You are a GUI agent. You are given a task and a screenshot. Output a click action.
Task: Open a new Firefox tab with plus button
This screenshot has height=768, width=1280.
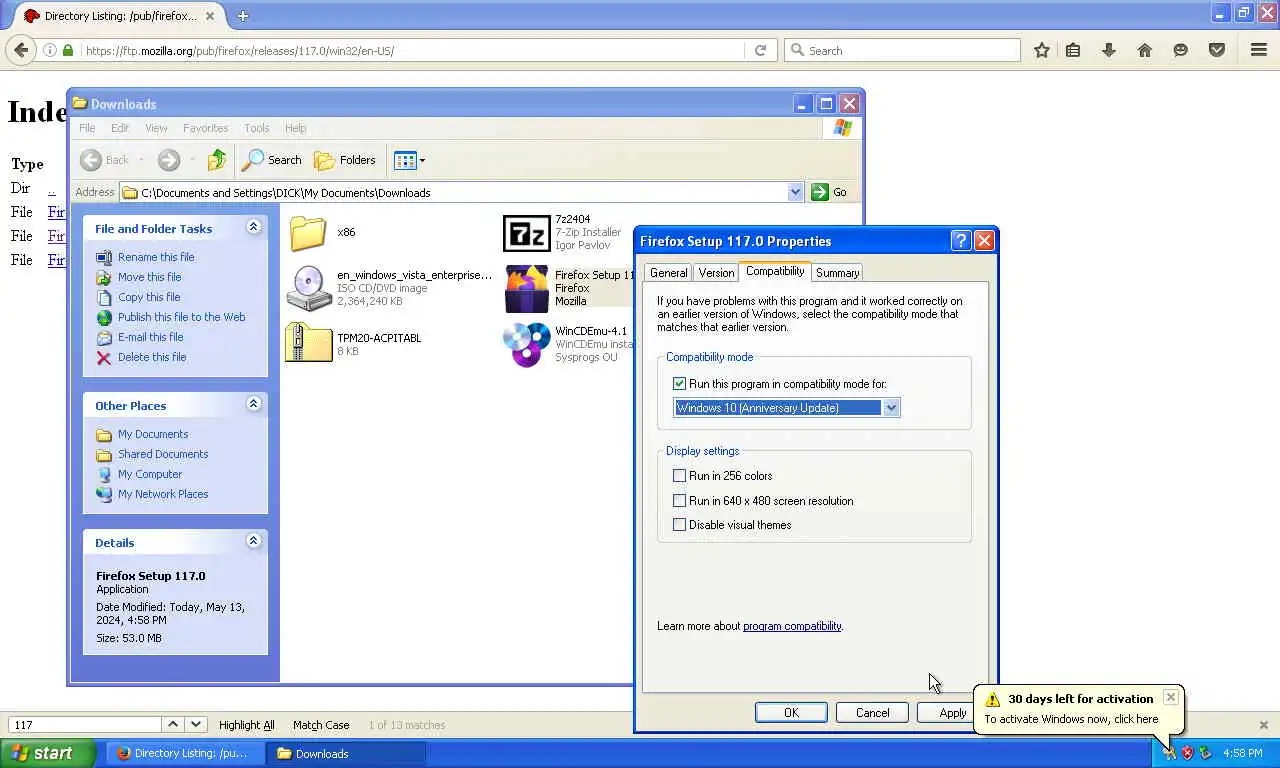[243, 15]
